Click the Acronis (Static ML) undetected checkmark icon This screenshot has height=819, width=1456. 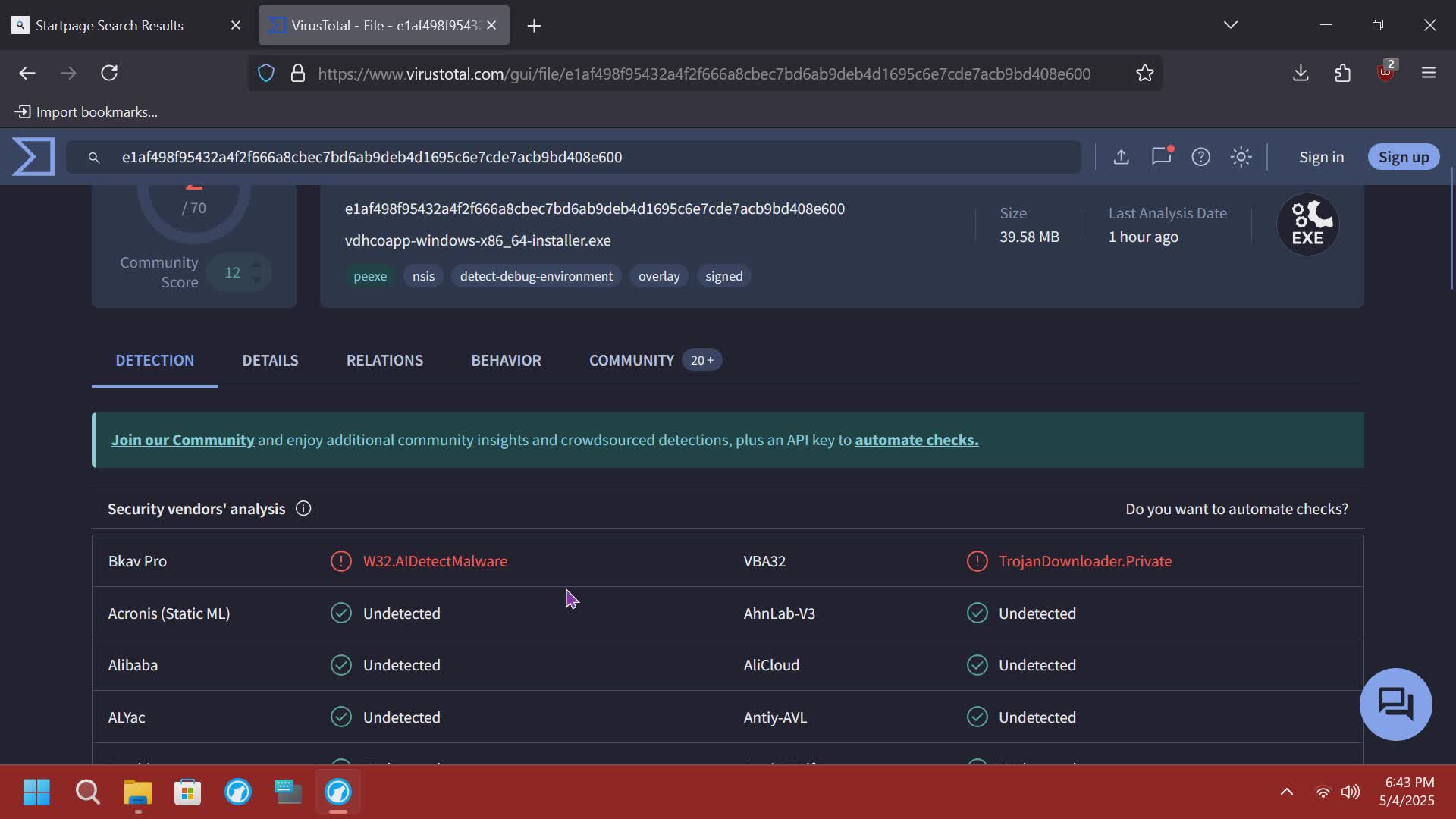341,613
